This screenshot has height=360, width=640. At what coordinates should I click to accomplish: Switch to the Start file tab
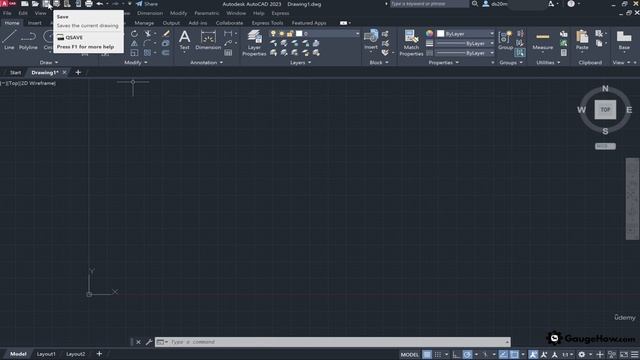pyautogui.click(x=16, y=72)
